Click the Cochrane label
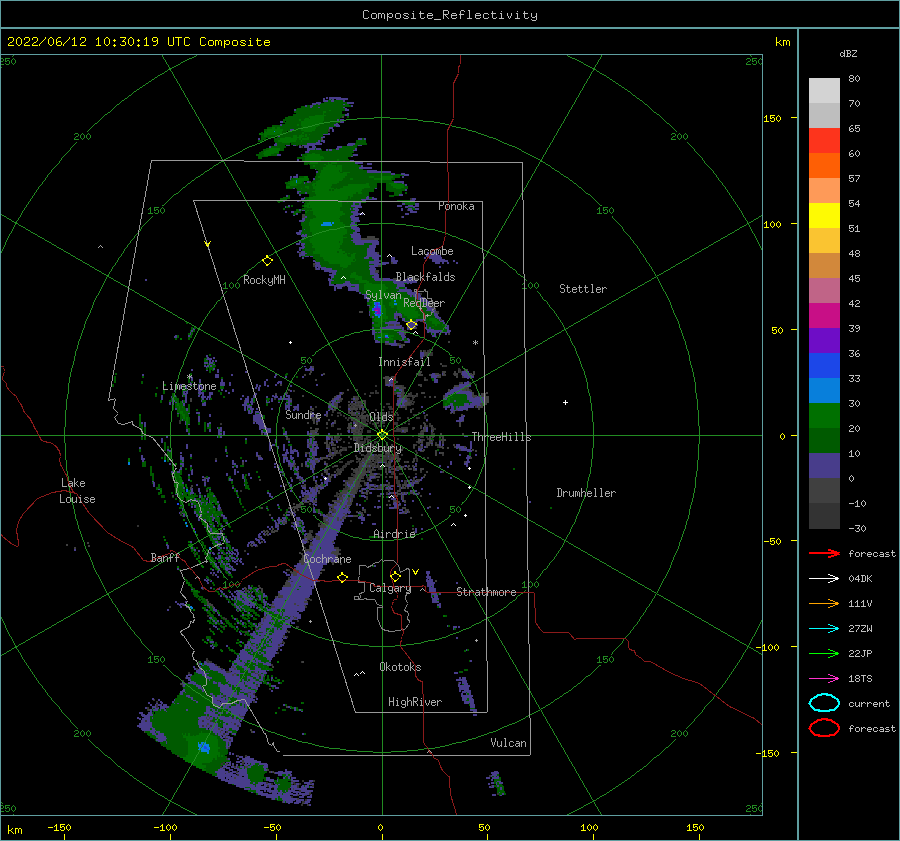Viewport: 900px width, 841px height. pyautogui.click(x=327, y=559)
